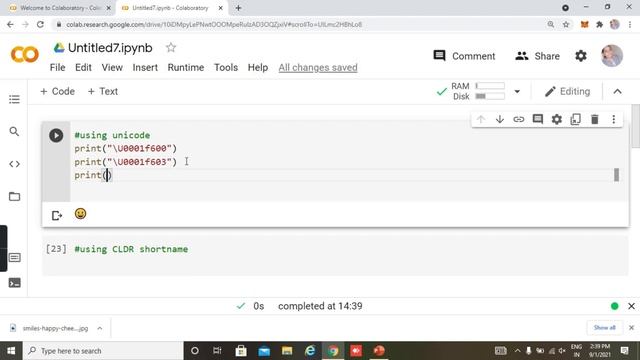This screenshot has width=640, height=360.
Task: Close the Untitled7.ipynb browser tab
Action: click(x=220, y=8)
